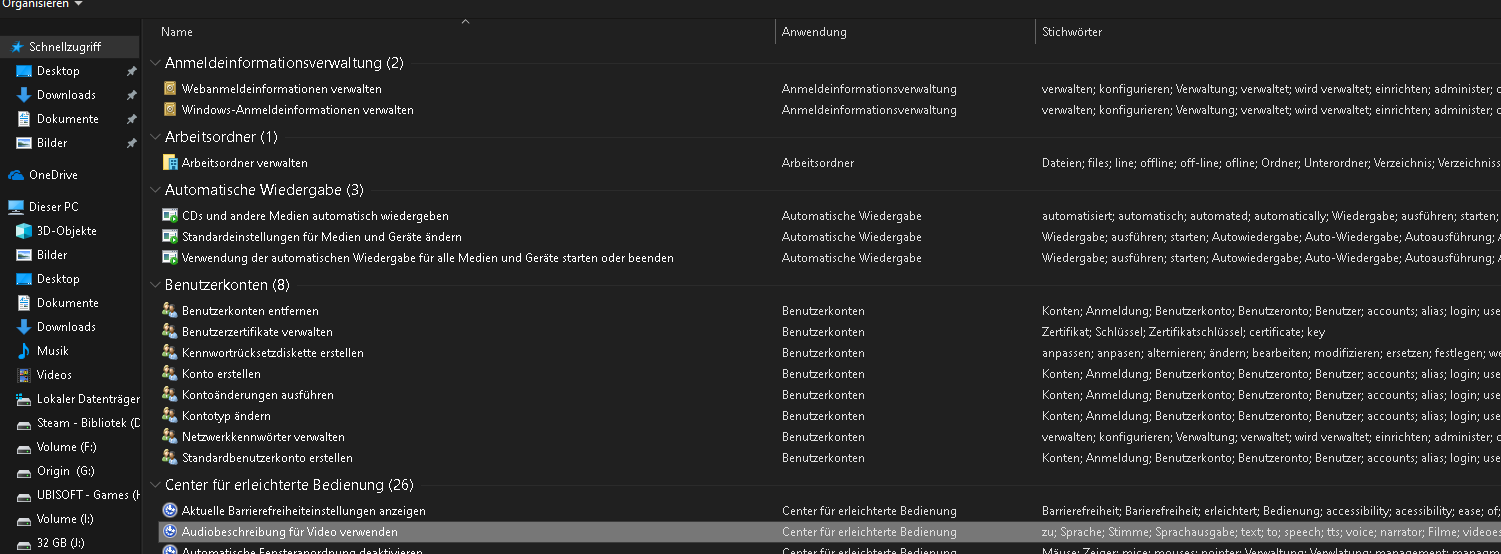The image size is (1501, 554).
Task: Click the Kennwortrücksetzdiskette erstellen icon
Action: (x=170, y=353)
